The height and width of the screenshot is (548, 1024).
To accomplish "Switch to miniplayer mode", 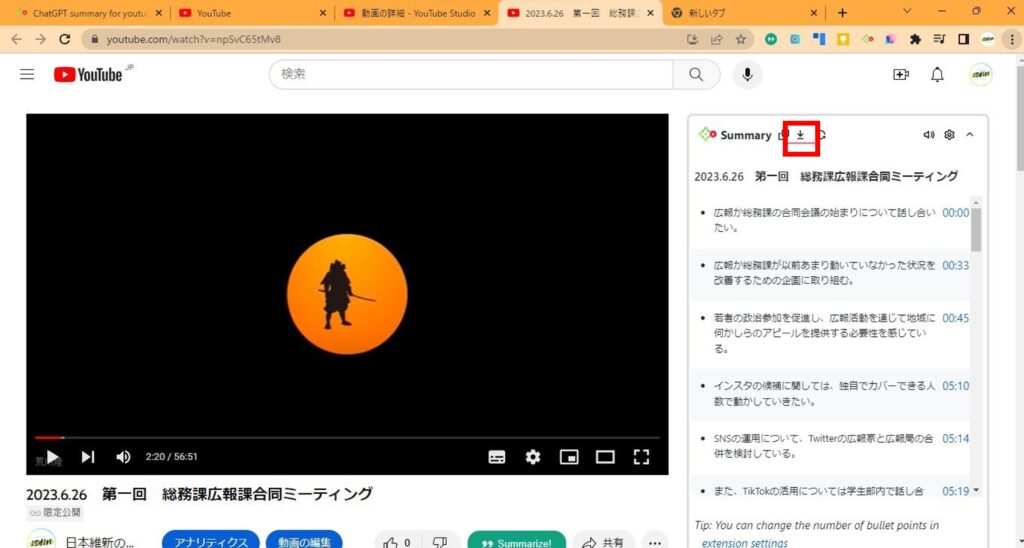I will pos(569,457).
